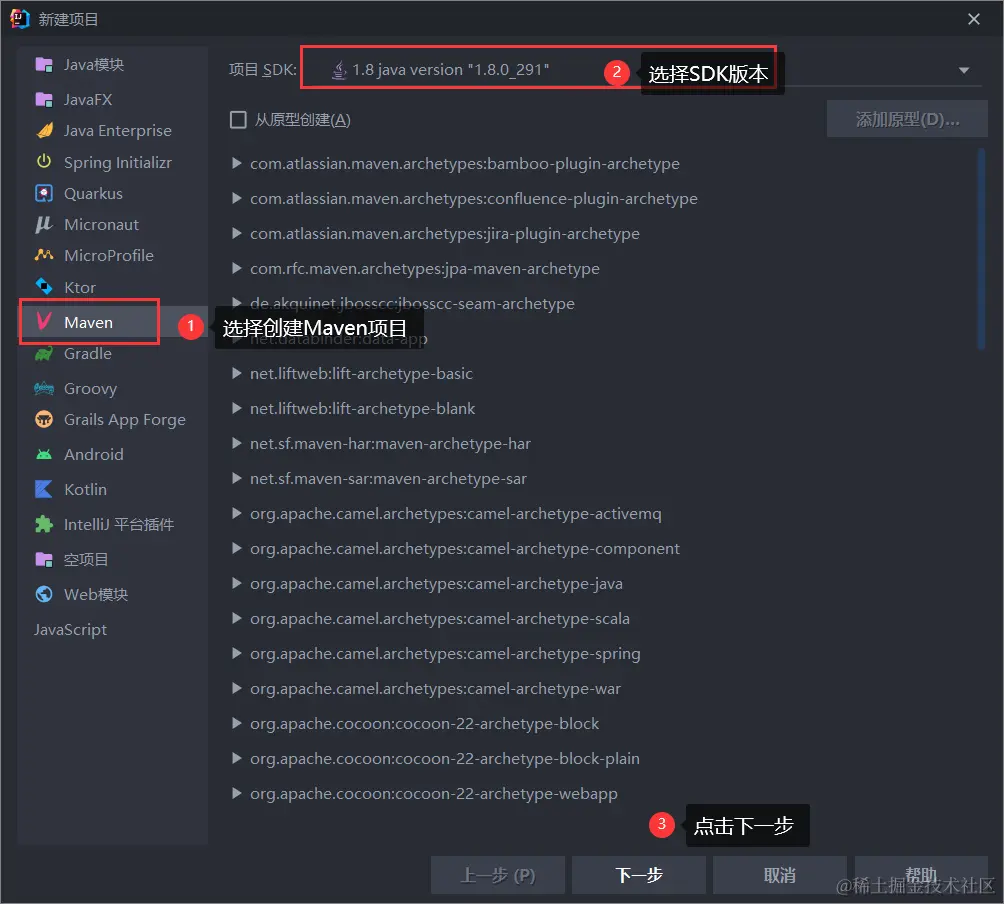The width and height of the screenshot is (1004, 904).
Task: Click the IntelliJ logo in title bar
Action: tap(20, 19)
